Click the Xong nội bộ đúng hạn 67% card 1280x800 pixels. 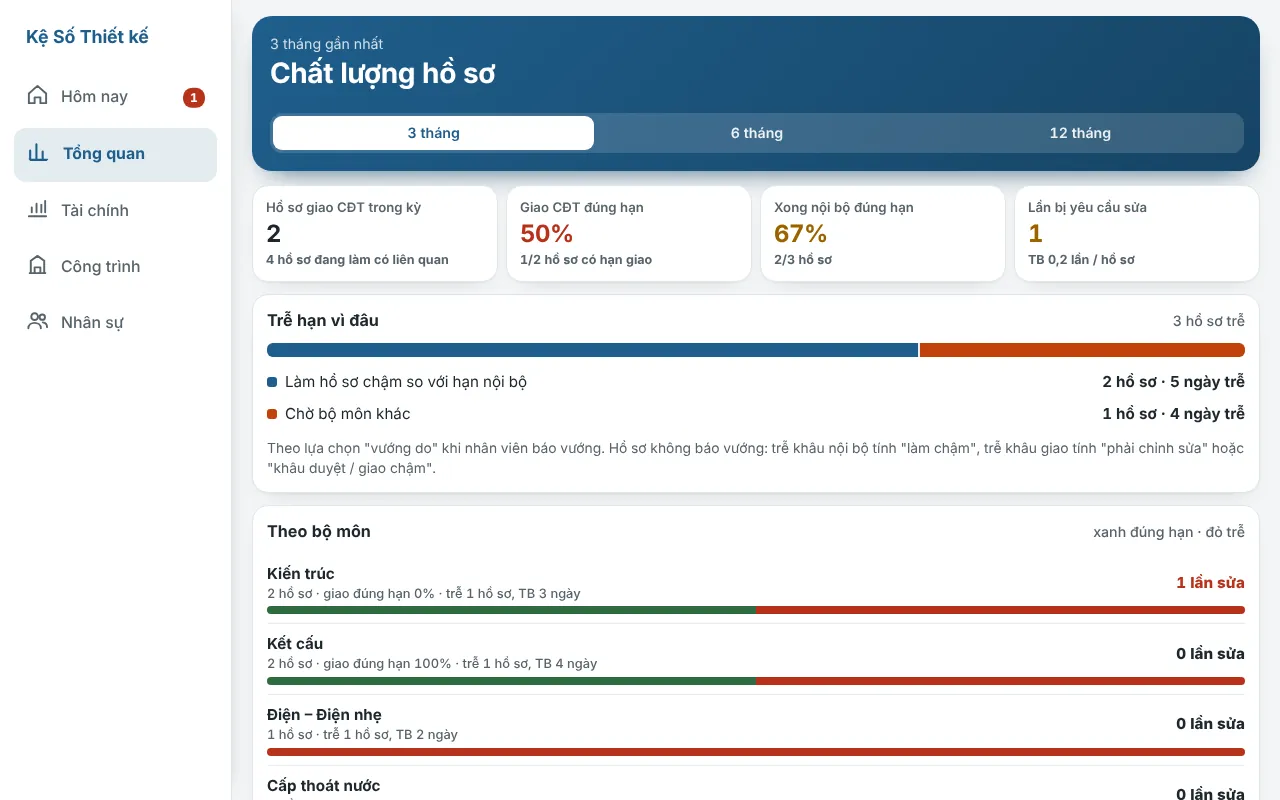(x=883, y=233)
